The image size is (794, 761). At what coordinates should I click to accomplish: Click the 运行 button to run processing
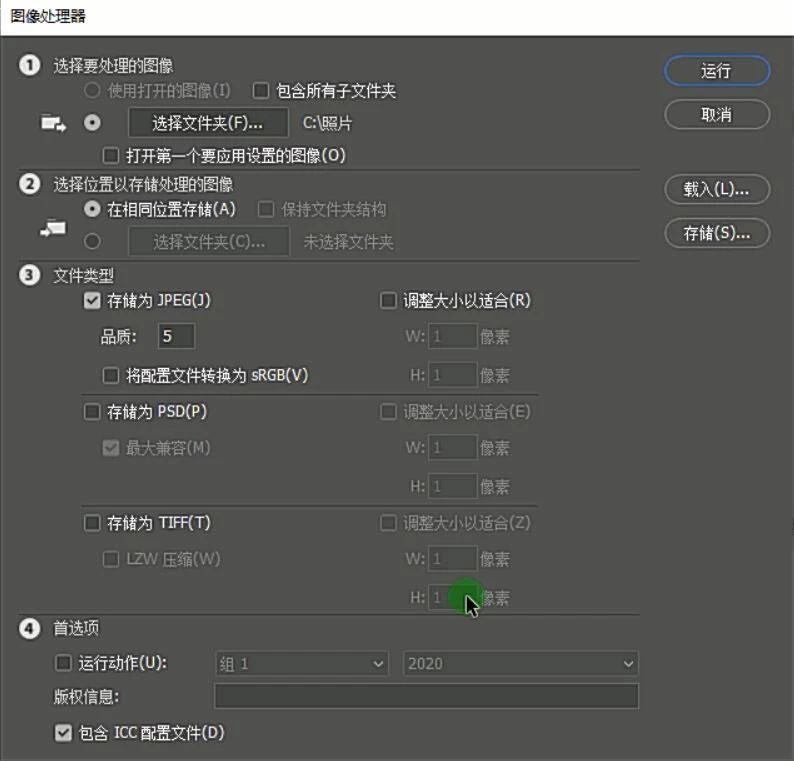coord(717,70)
